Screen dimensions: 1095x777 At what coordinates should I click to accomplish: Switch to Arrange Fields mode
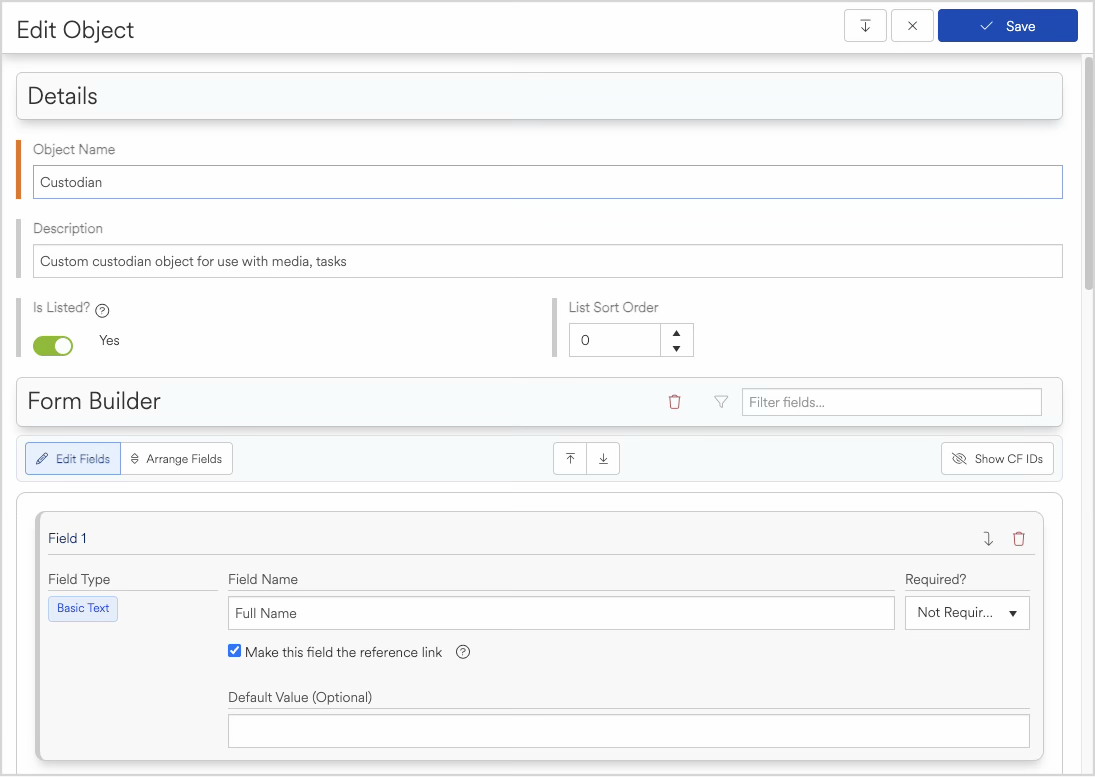pyautogui.click(x=177, y=459)
